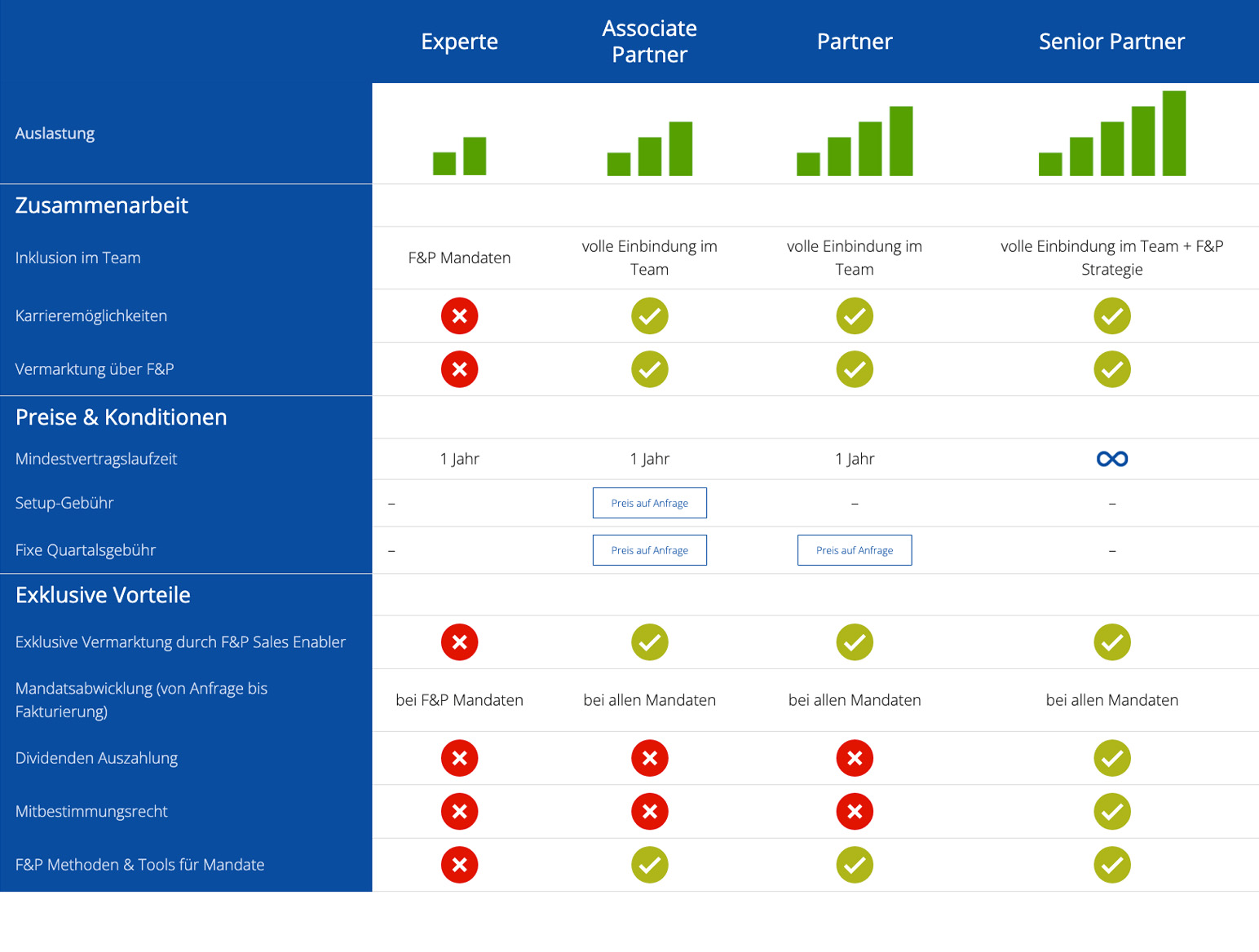Click check mark for Senior Partner Karrieremöglichkeiten
The height and width of the screenshot is (952, 1259).
point(1112,316)
